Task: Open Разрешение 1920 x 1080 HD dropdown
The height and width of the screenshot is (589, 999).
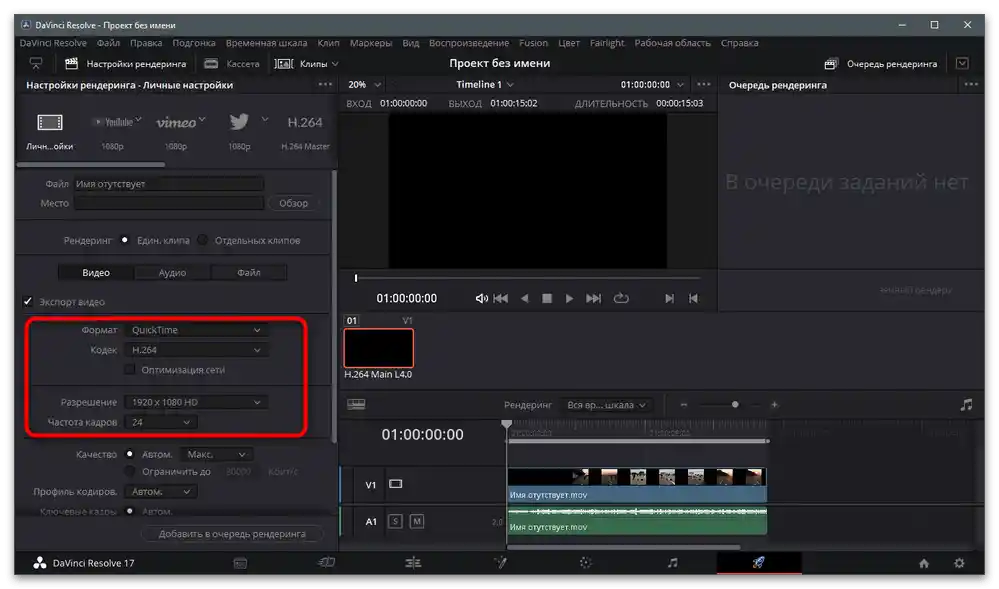Action: (x=196, y=402)
